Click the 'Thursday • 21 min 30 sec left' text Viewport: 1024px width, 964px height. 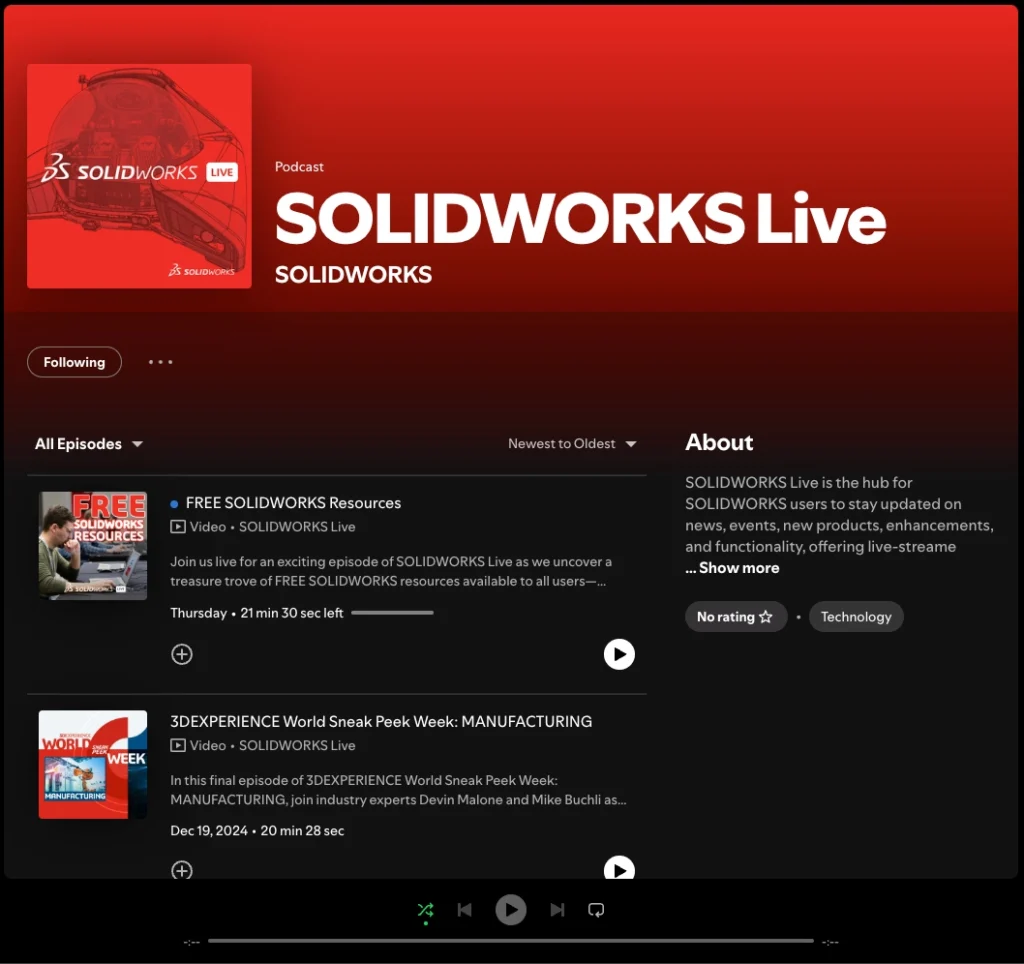(x=257, y=613)
